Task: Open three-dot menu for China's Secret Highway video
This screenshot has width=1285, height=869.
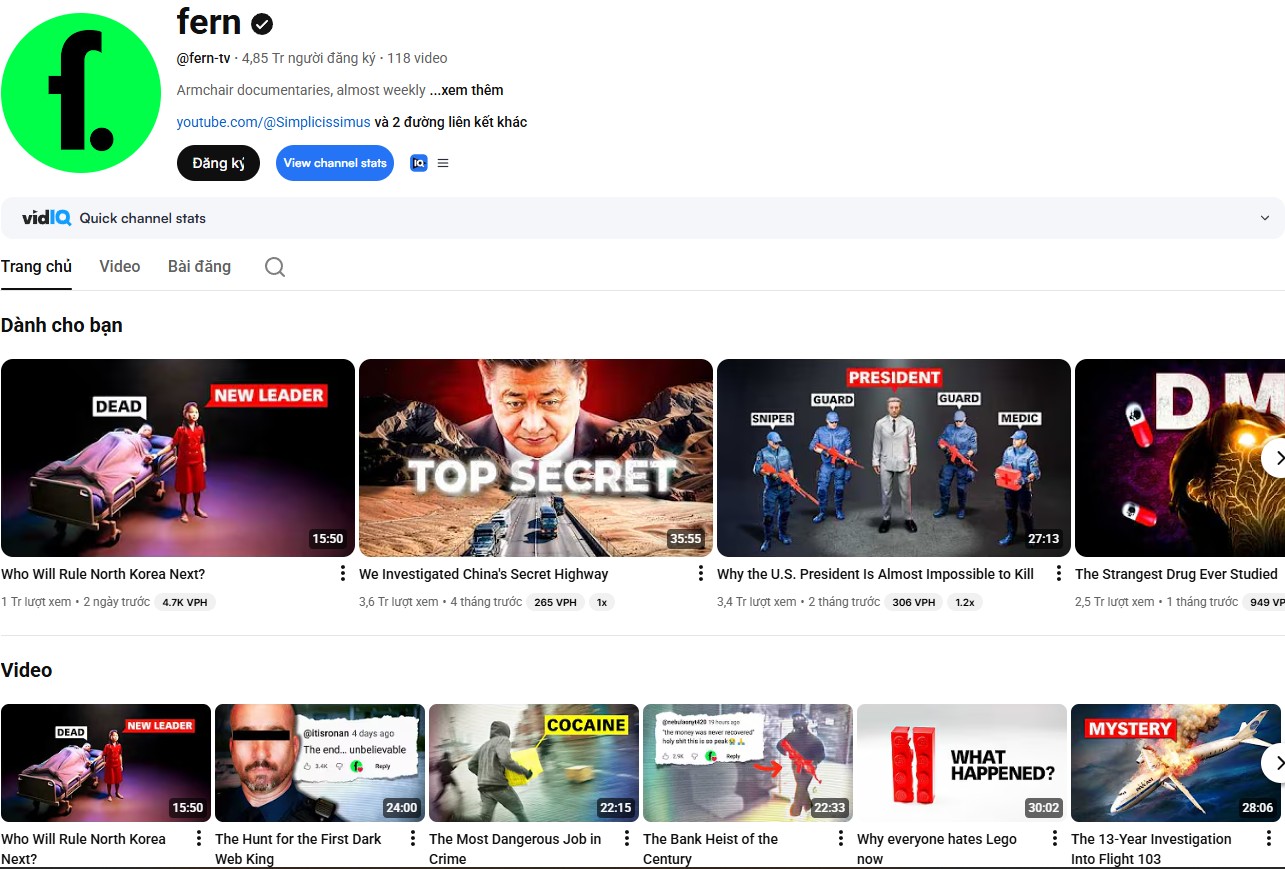Action: [700, 574]
